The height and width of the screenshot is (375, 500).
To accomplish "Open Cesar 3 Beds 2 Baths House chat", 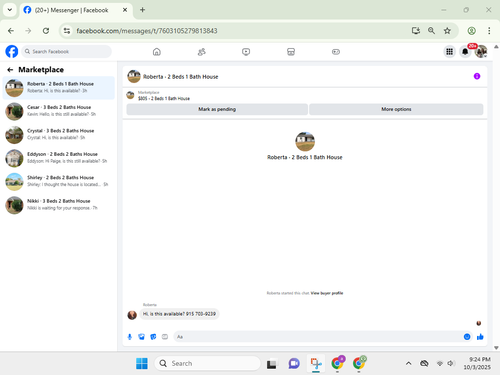I will tap(59, 111).
